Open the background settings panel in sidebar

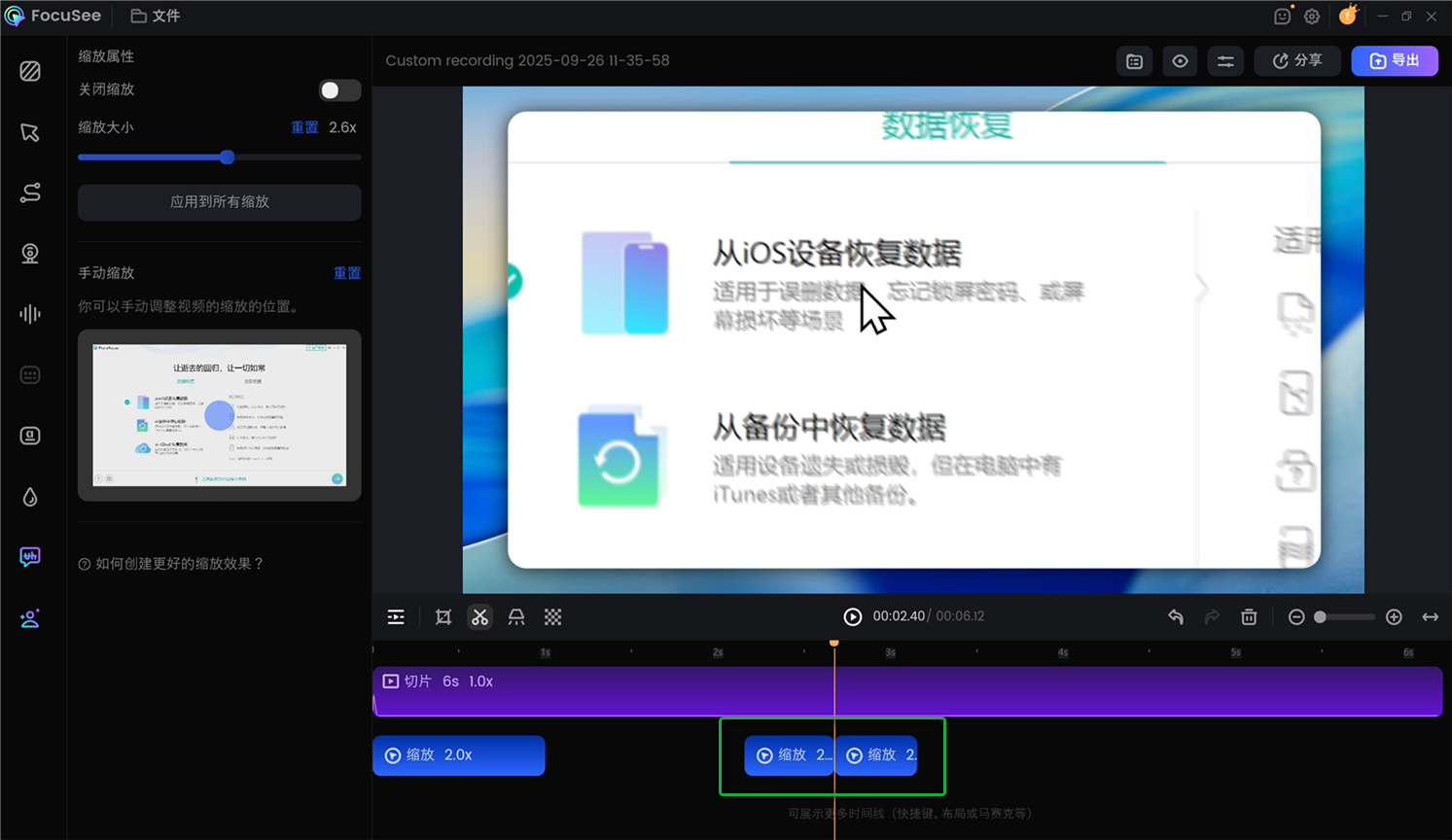click(x=30, y=71)
